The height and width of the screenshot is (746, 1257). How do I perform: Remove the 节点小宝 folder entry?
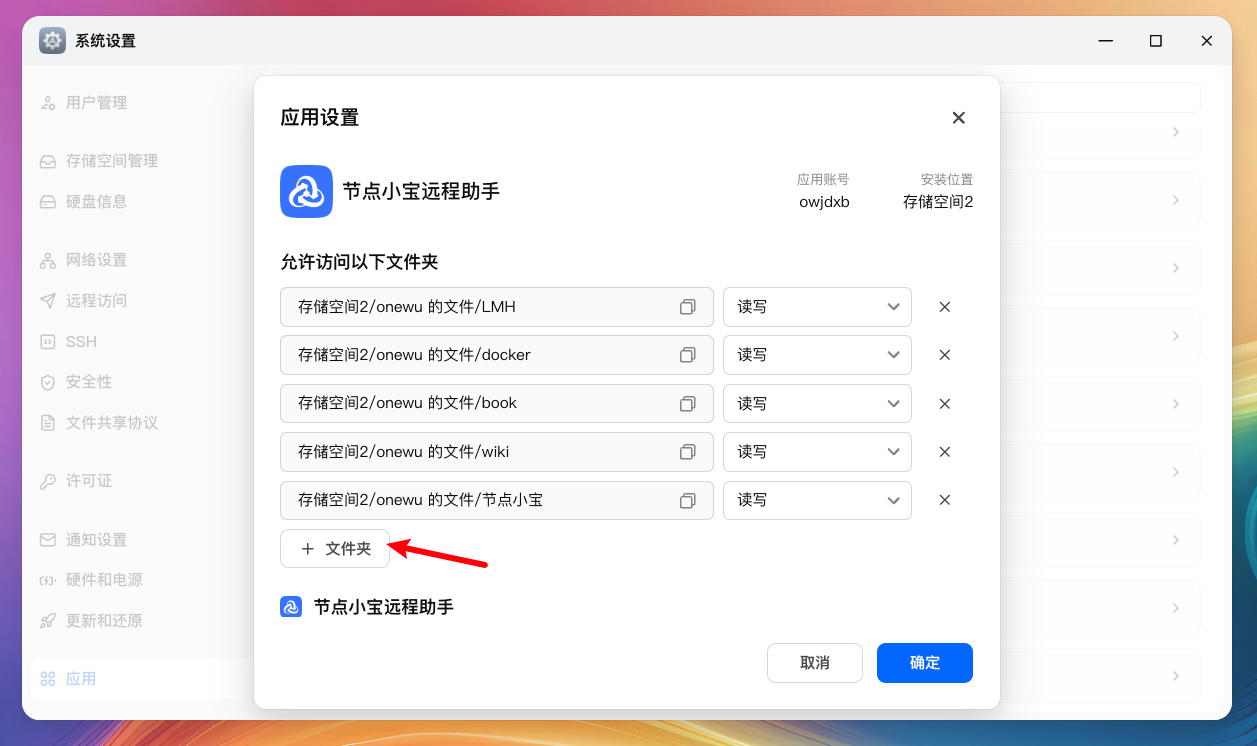(x=944, y=500)
